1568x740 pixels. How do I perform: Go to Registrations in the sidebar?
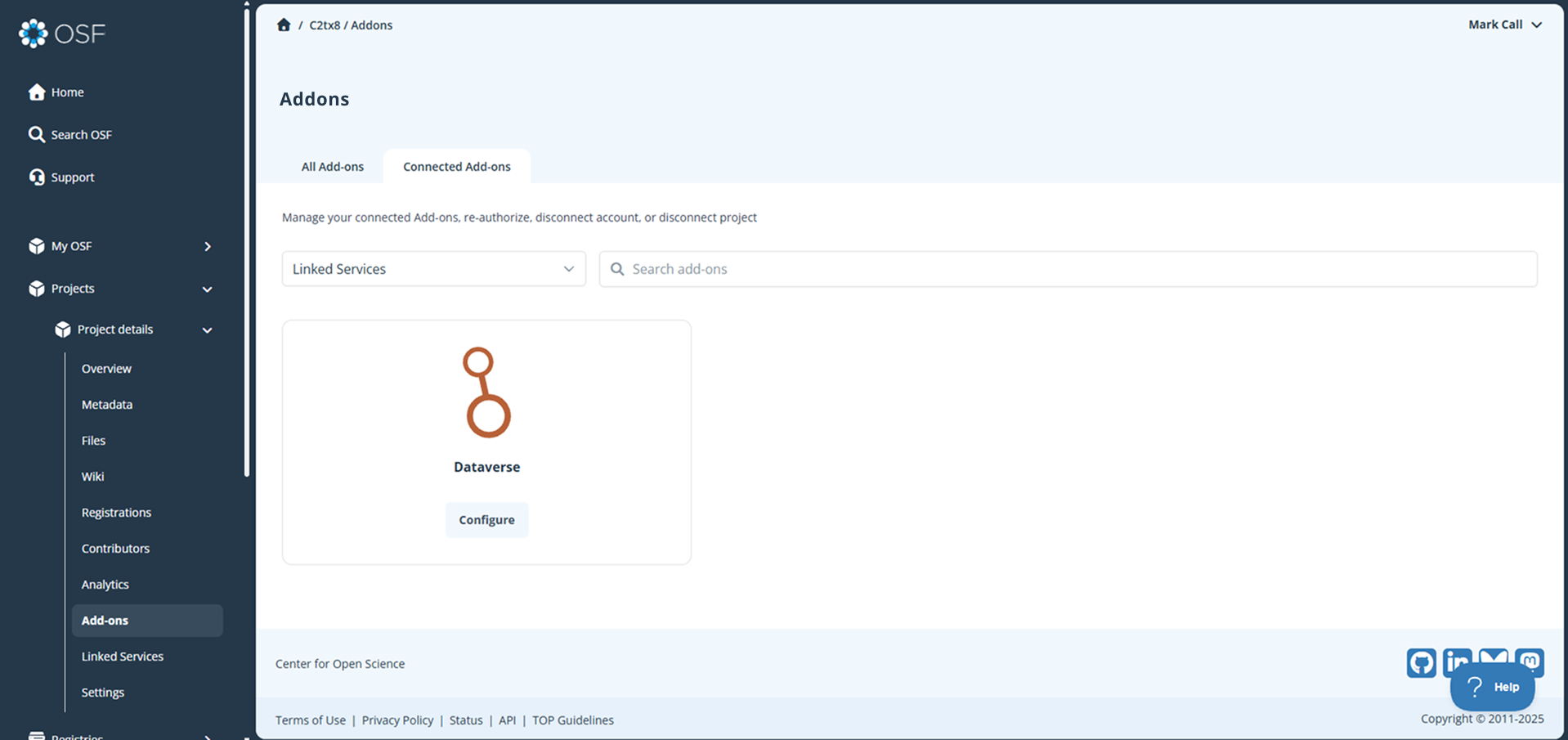click(x=116, y=512)
